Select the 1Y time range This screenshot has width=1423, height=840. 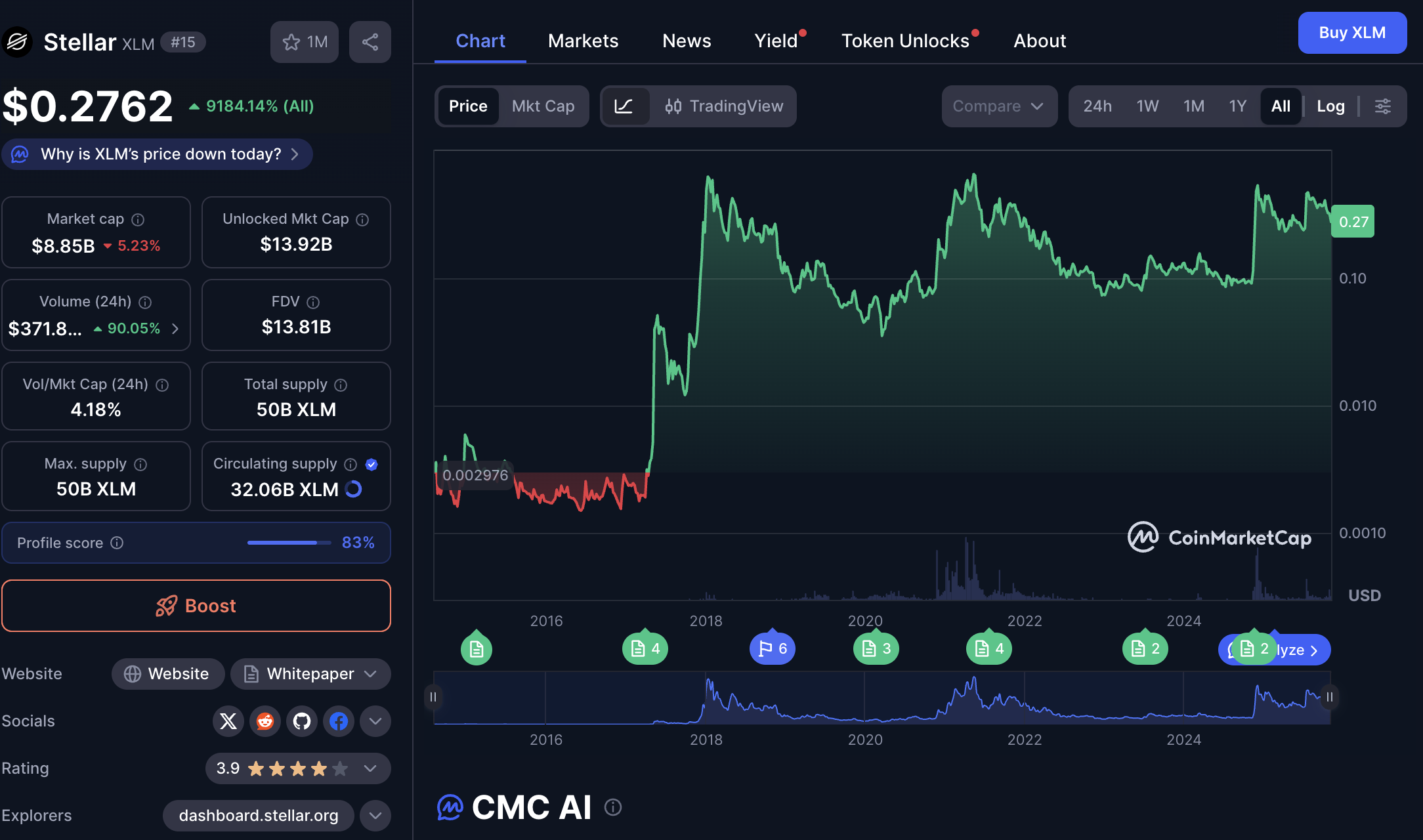(1237, 106)
